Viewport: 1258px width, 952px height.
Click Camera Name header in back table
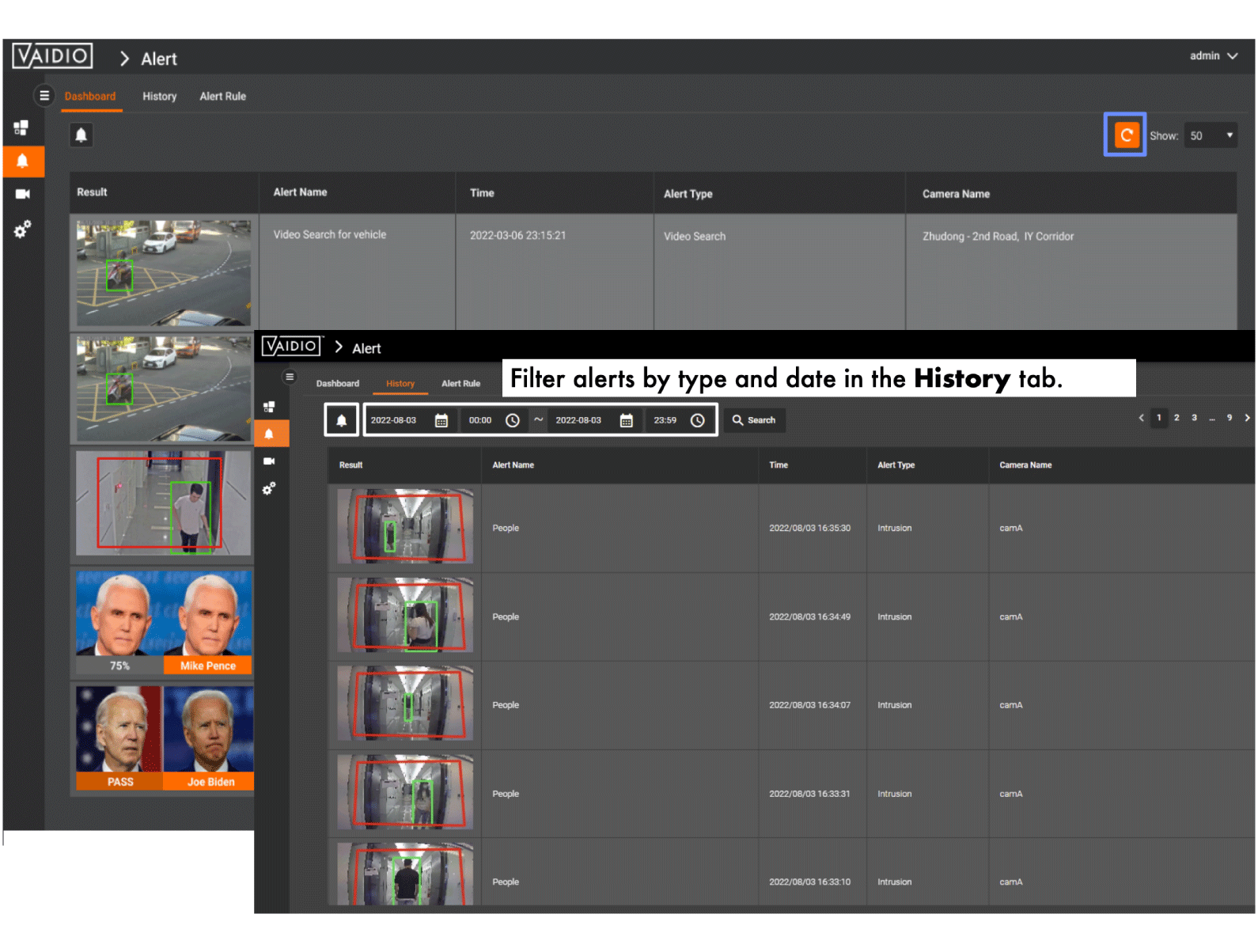(956, 194)
